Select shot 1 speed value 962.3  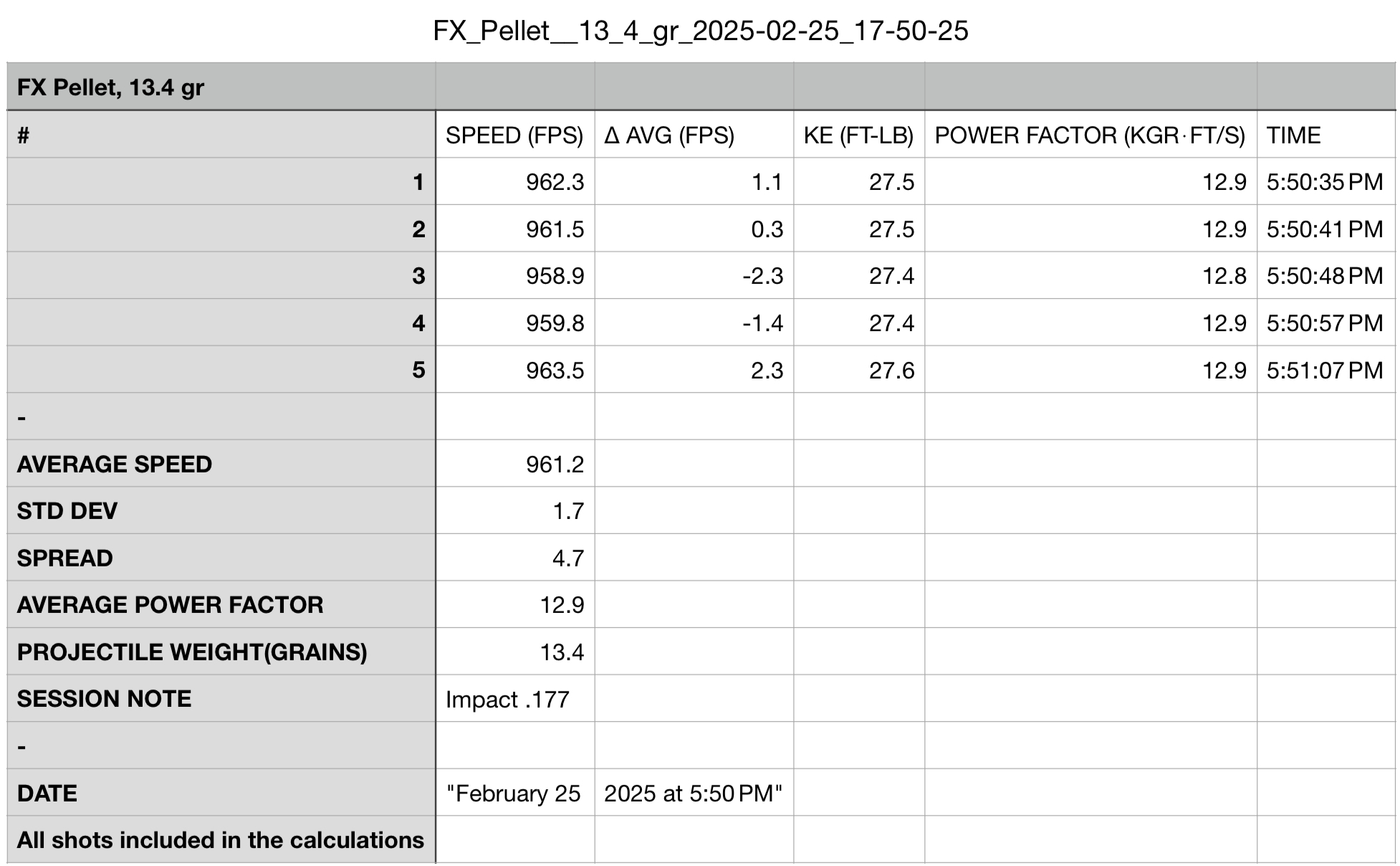tap(514, 181)
